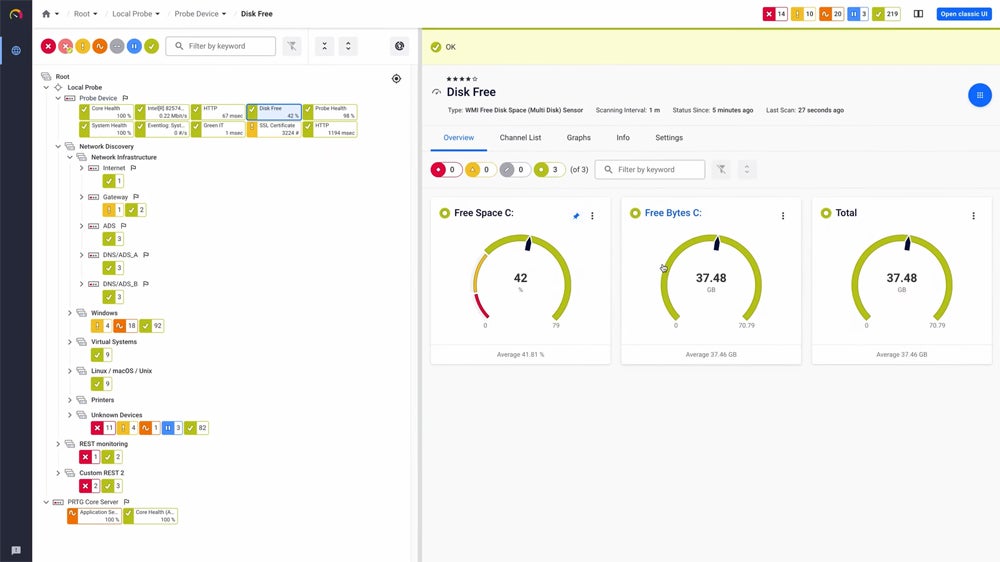Click the flag icon next to Gateway
Screen dimensions: 1000x562
136,197
